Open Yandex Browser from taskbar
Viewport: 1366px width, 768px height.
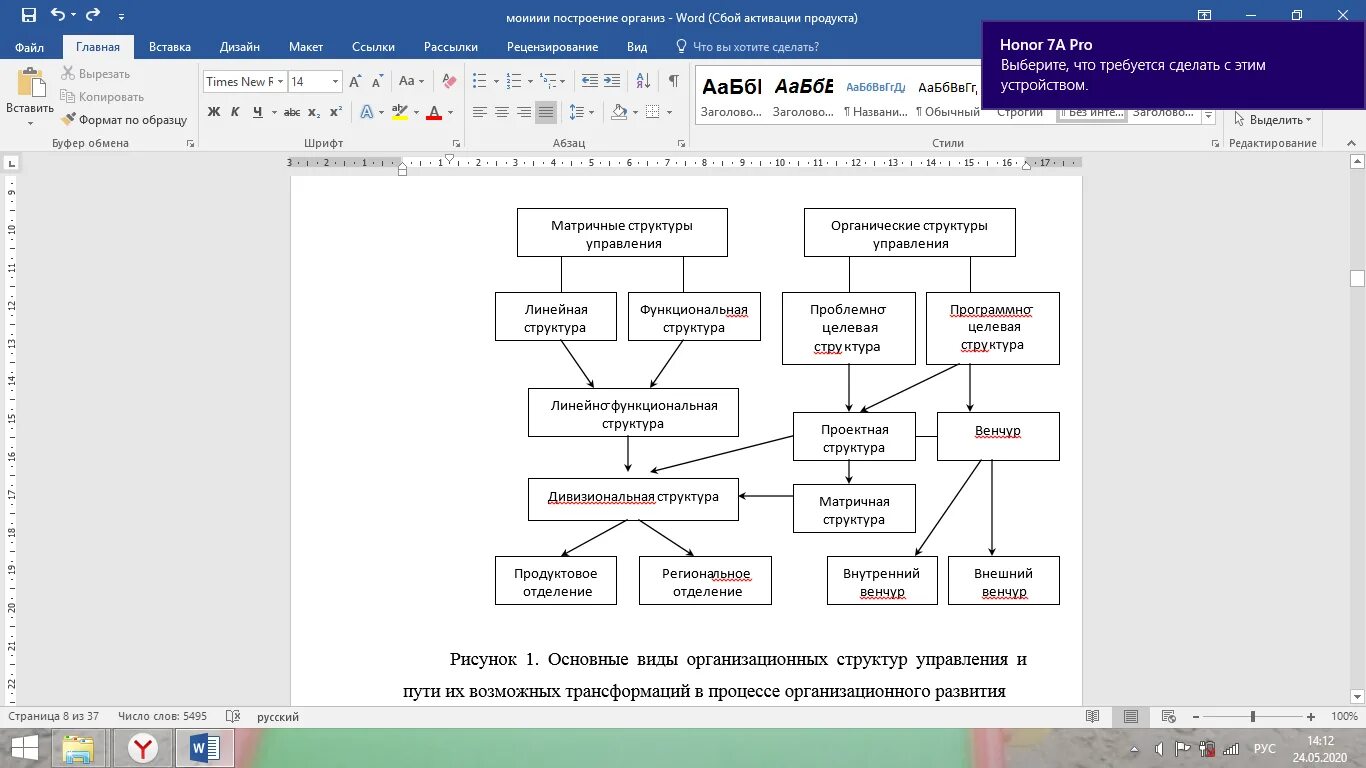click(143, 748)
